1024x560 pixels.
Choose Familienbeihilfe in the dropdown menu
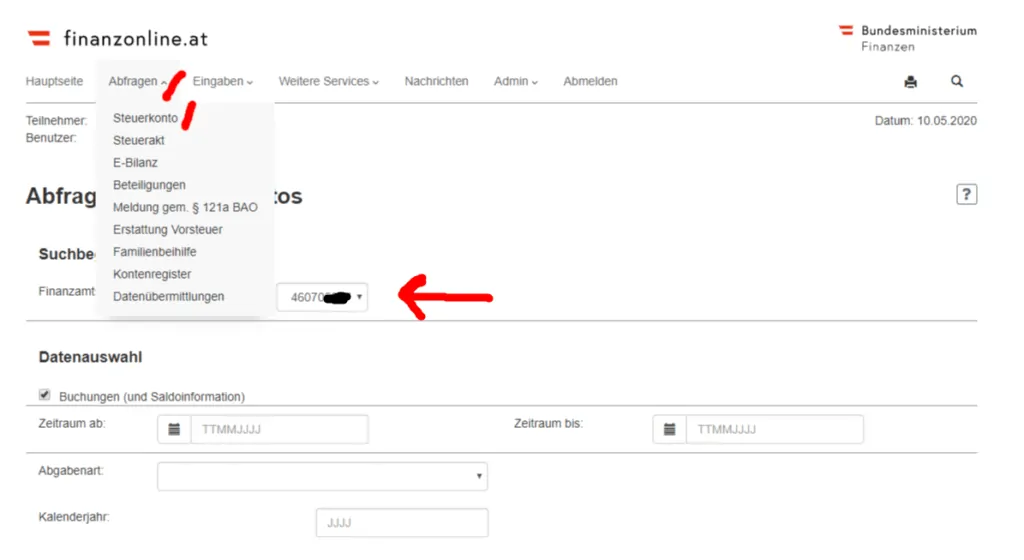(154, 252)
